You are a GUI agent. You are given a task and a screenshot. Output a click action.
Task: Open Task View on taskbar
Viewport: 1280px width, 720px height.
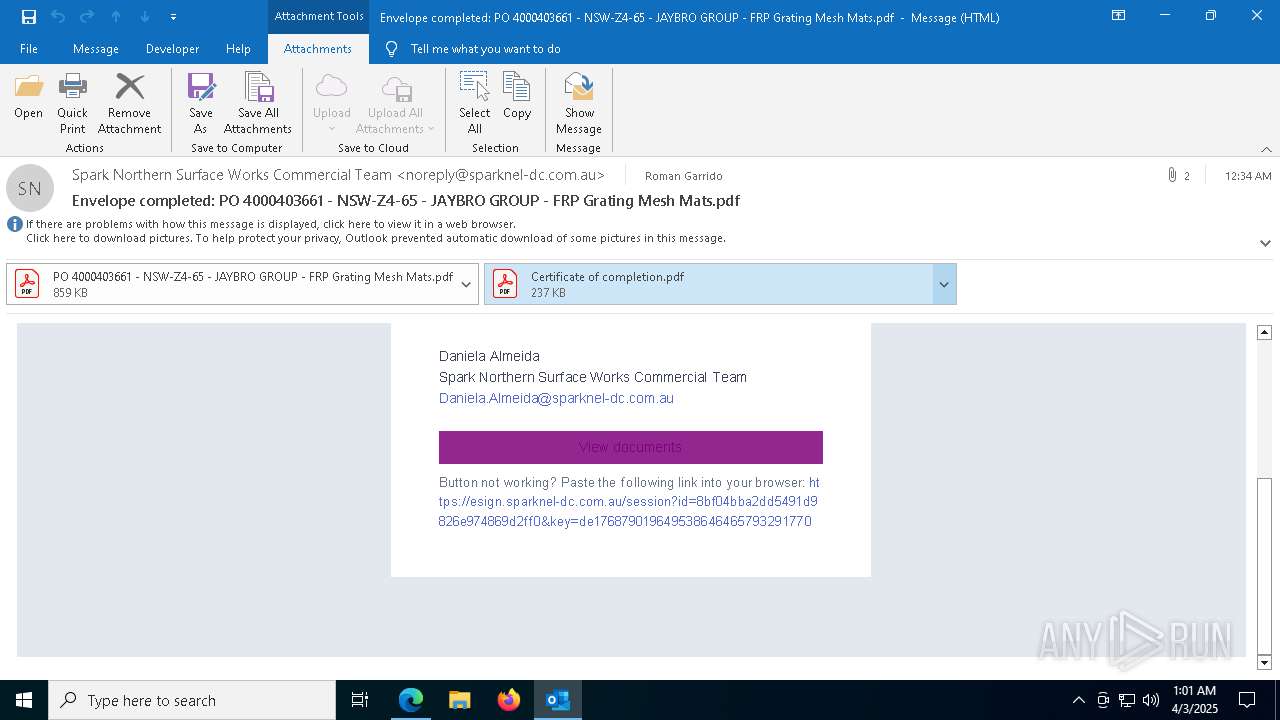click(x=360, y=700)
